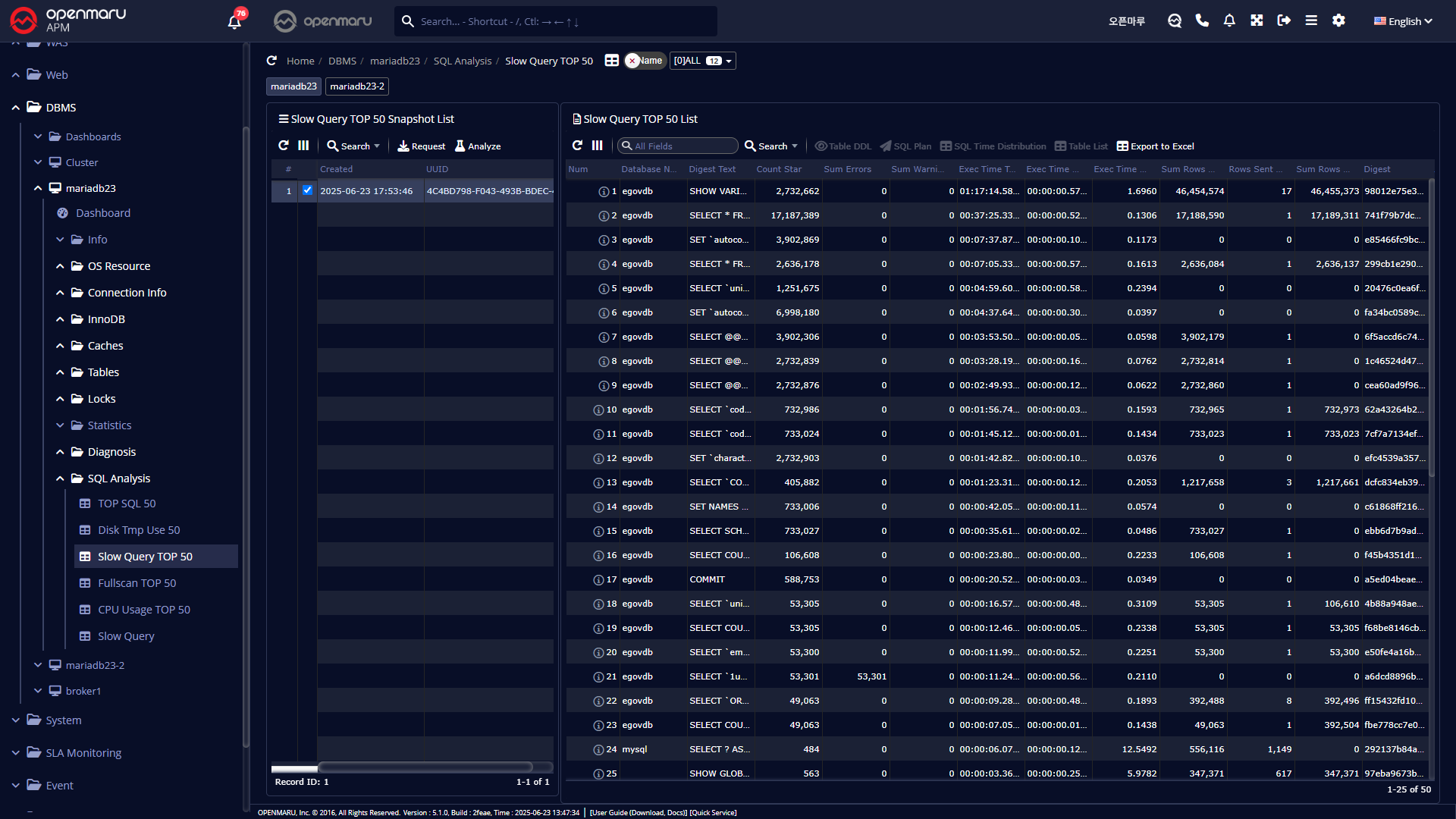Open the notifications bell with 76 badge
The height and width of the screenshot is (819, 1456).
pyautogui.click(x=234, y=21)
